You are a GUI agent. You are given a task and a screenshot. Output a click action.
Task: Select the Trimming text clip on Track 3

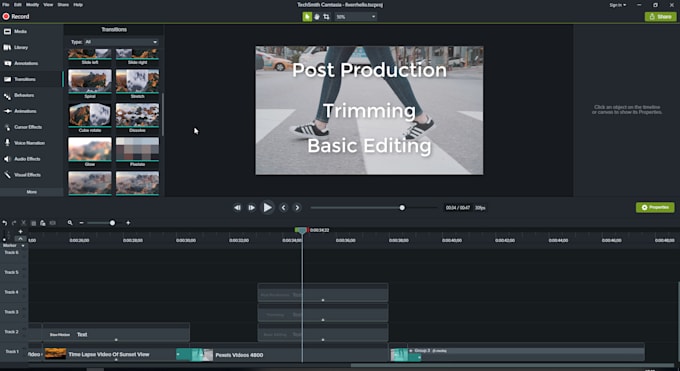(x=323, y=313)
